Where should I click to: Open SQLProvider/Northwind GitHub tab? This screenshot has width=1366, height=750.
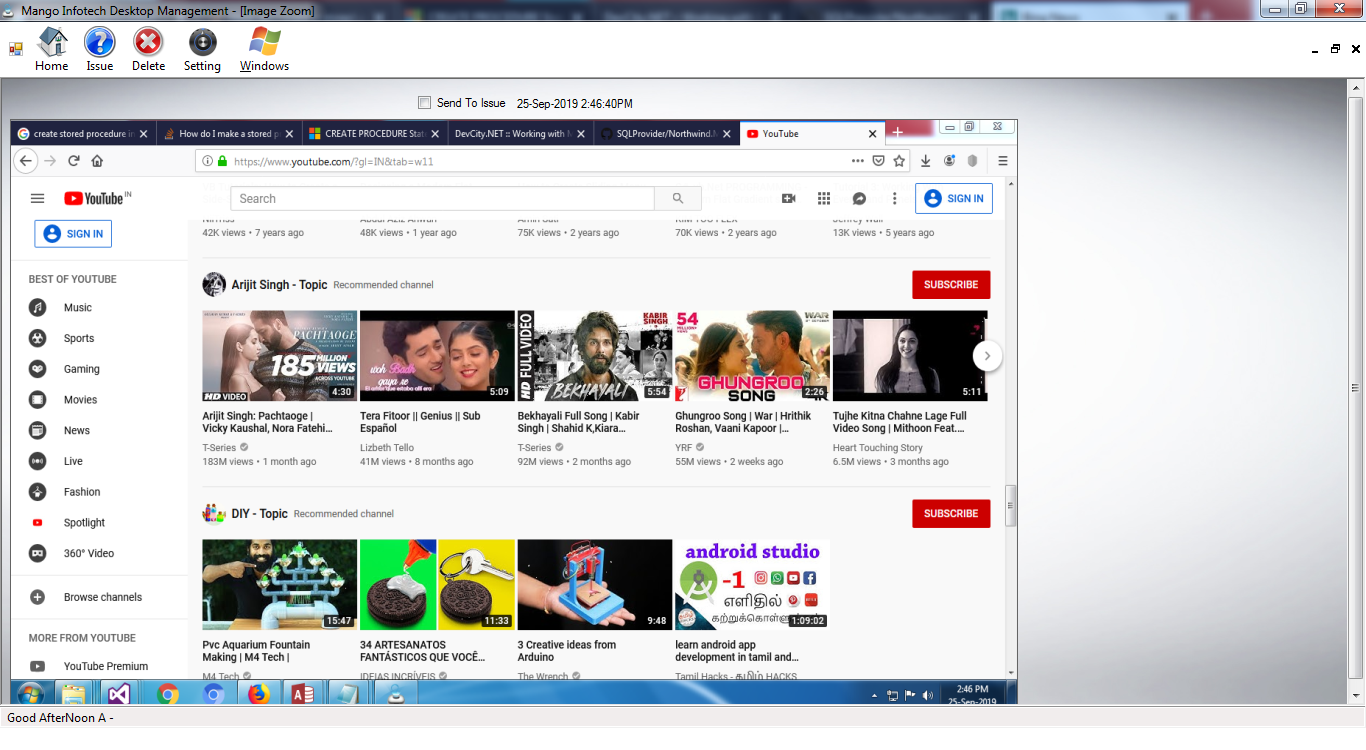coord(665,133)
